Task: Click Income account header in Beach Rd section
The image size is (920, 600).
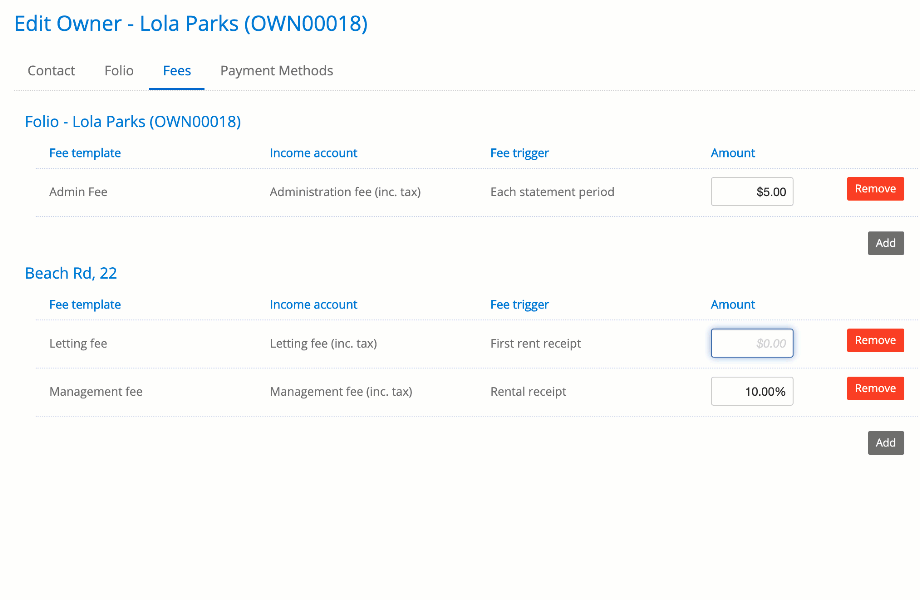Action: (313, 305)
